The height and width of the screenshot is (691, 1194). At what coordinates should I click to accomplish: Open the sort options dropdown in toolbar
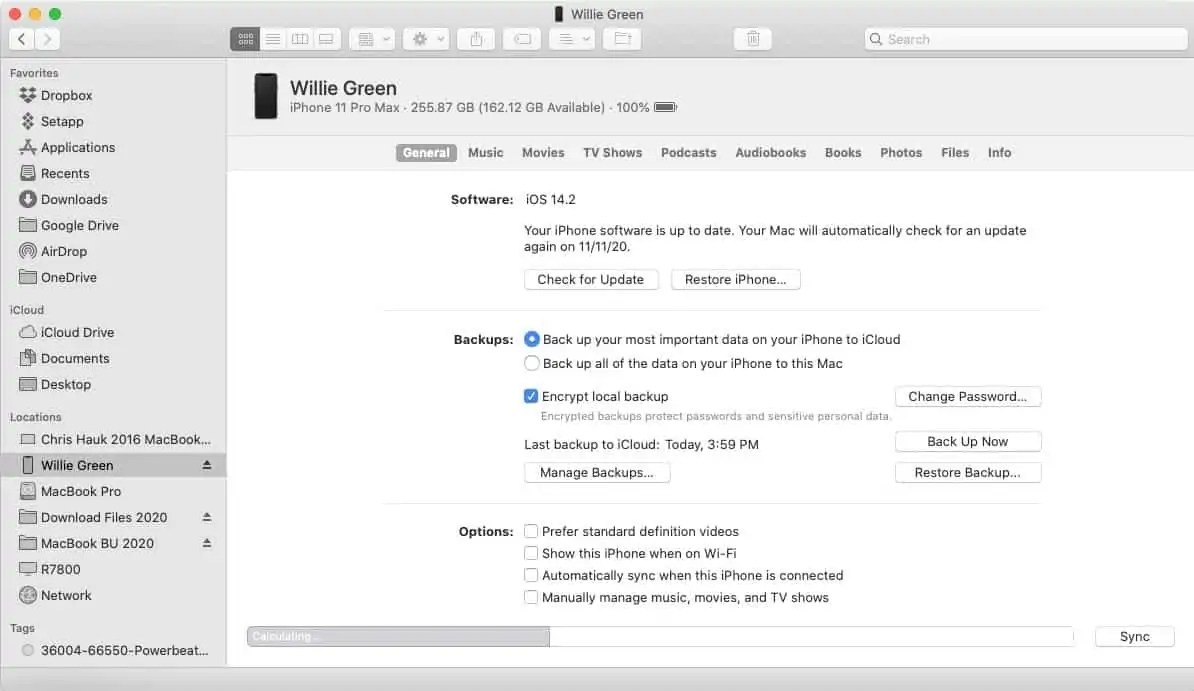click(572, 39)
